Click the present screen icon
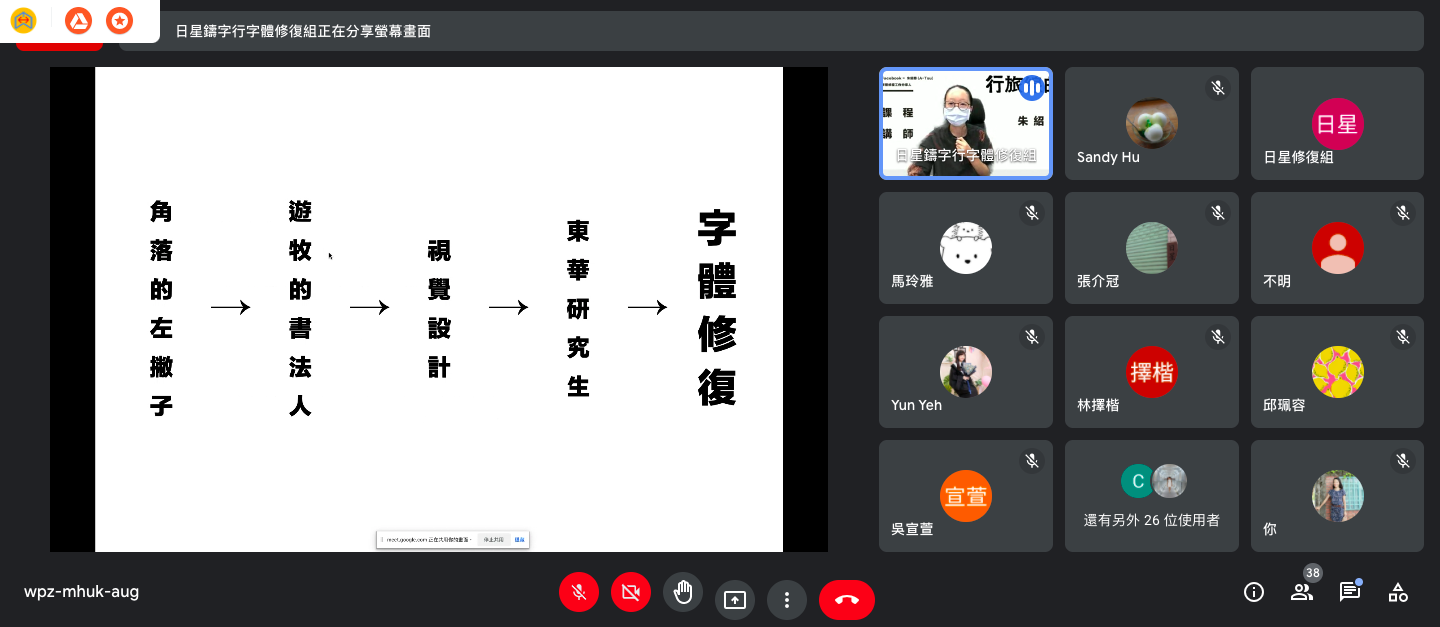 tap(735, 600)
